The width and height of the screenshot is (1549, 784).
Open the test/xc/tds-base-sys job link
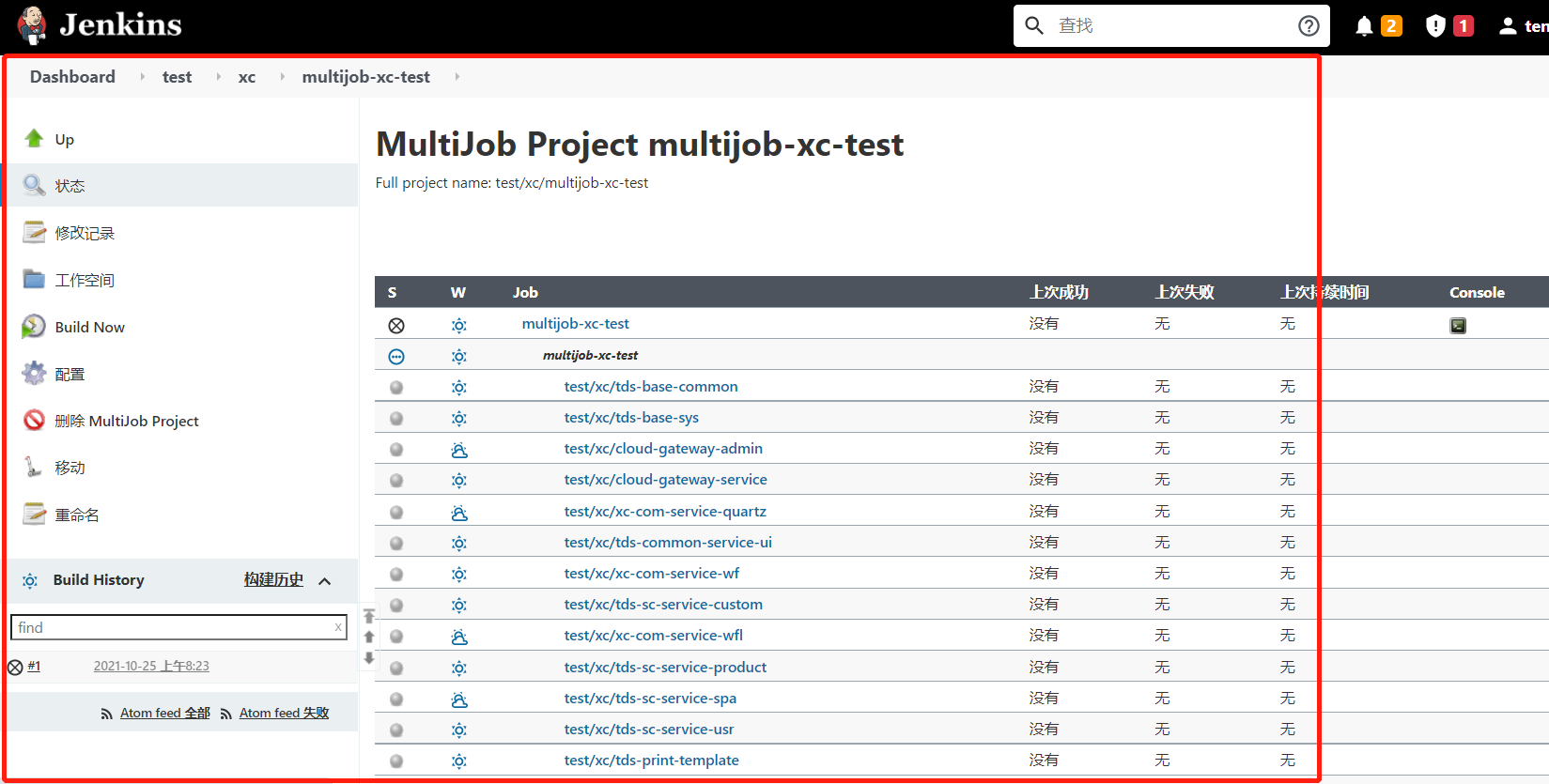point(631,418)
